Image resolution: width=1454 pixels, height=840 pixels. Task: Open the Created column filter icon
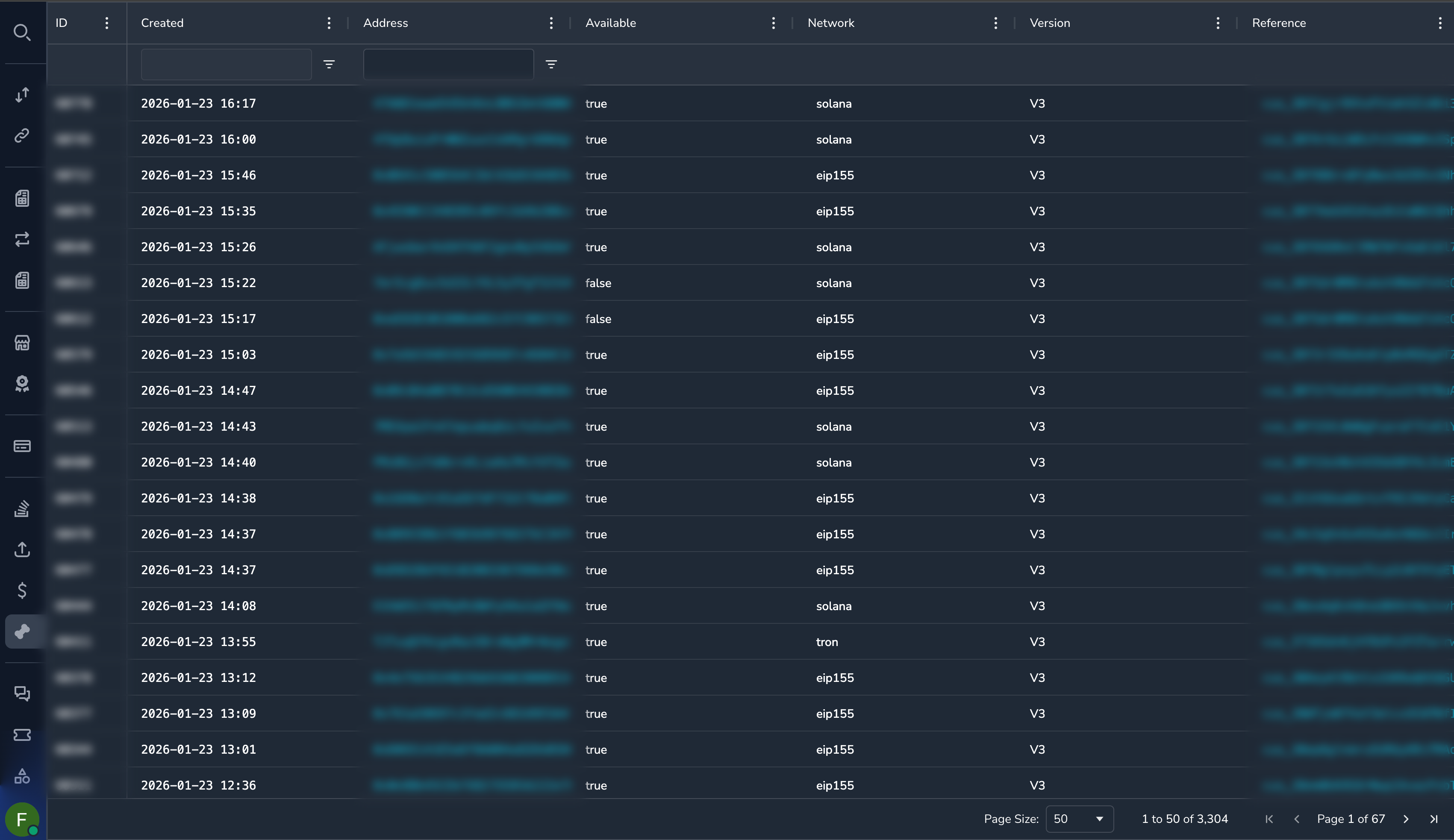[x=329, y=64]
